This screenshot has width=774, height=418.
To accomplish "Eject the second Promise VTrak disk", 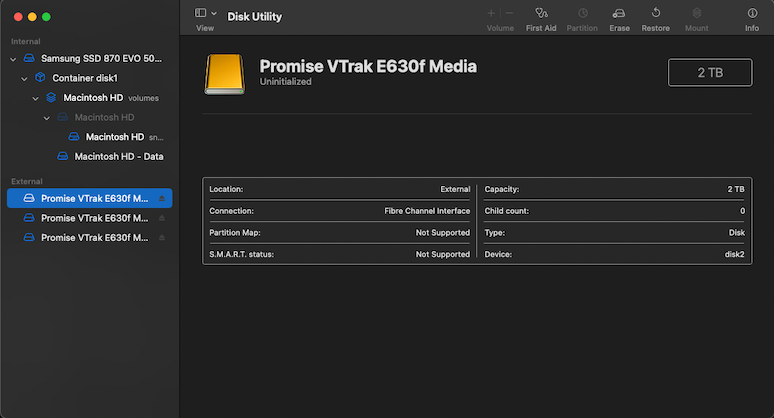I will tap(162, 218).
